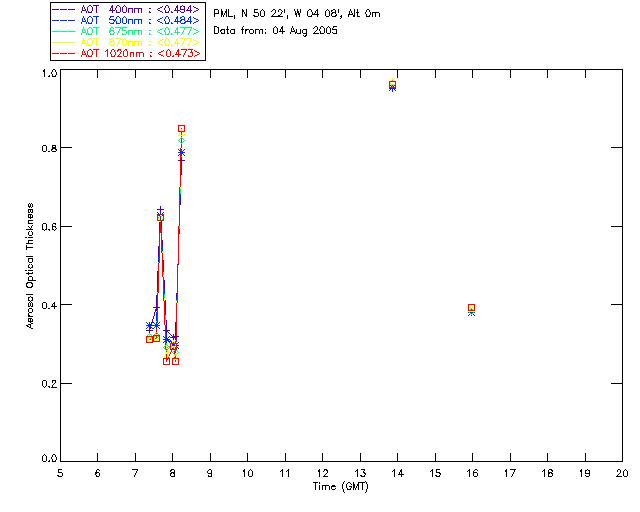
Task: Select the AOT 1020nm legend entry
Action: point(126,53)
